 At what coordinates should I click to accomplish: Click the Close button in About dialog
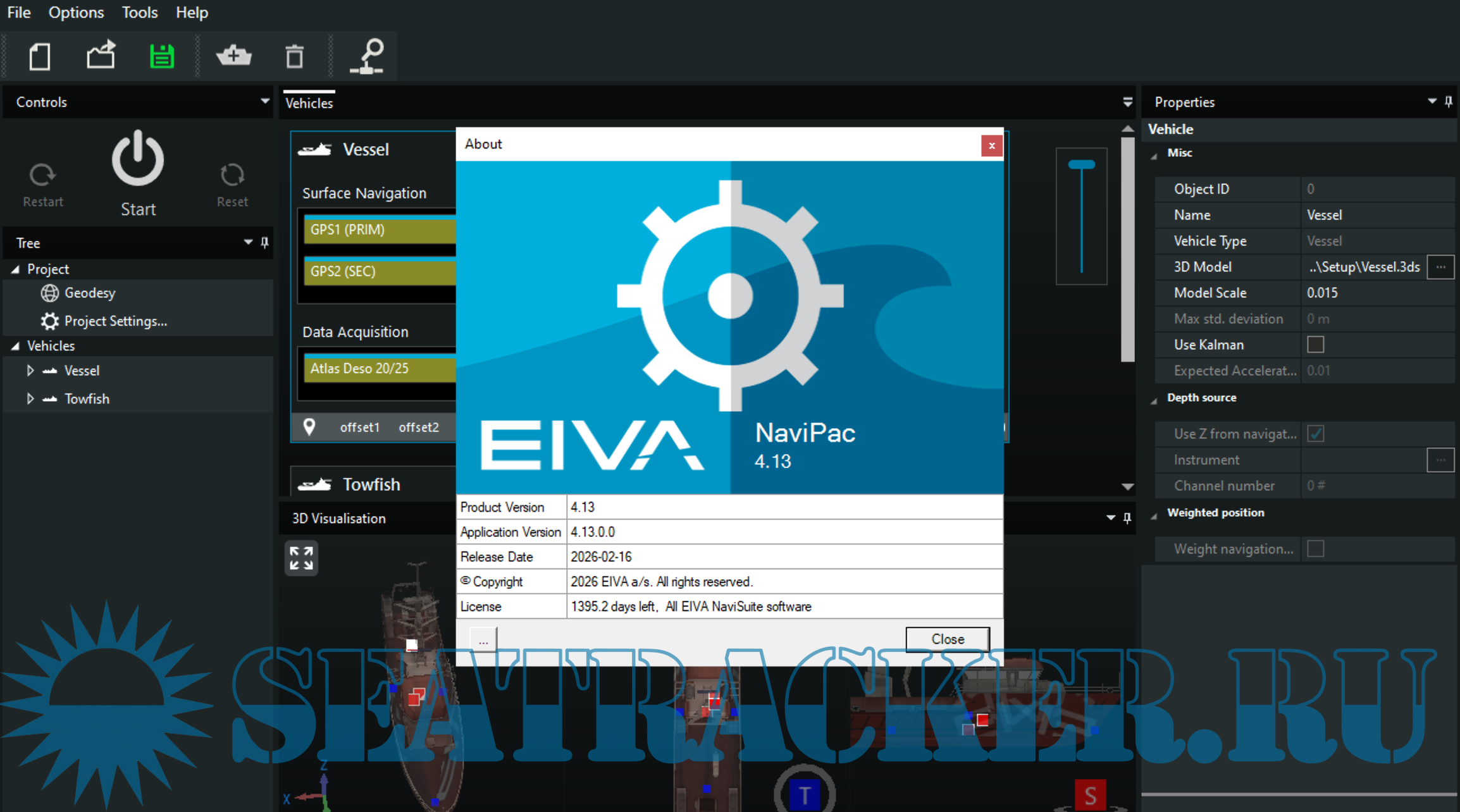[947, 639]
